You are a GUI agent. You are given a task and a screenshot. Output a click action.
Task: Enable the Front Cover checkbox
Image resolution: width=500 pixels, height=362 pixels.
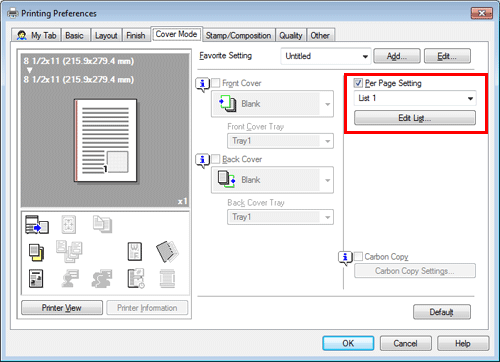point(216,83)
